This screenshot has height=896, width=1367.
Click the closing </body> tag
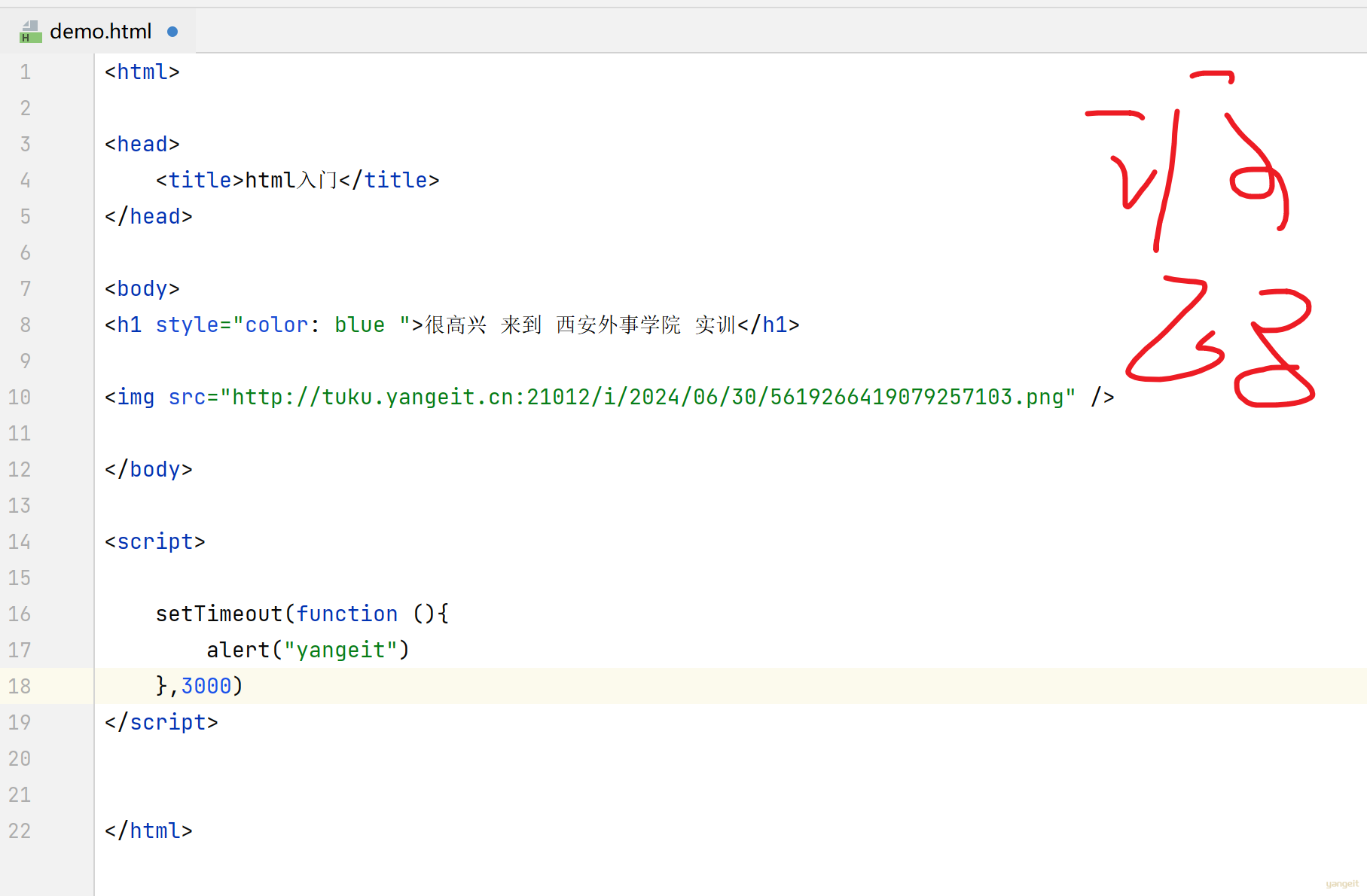(x=148, y=470)
